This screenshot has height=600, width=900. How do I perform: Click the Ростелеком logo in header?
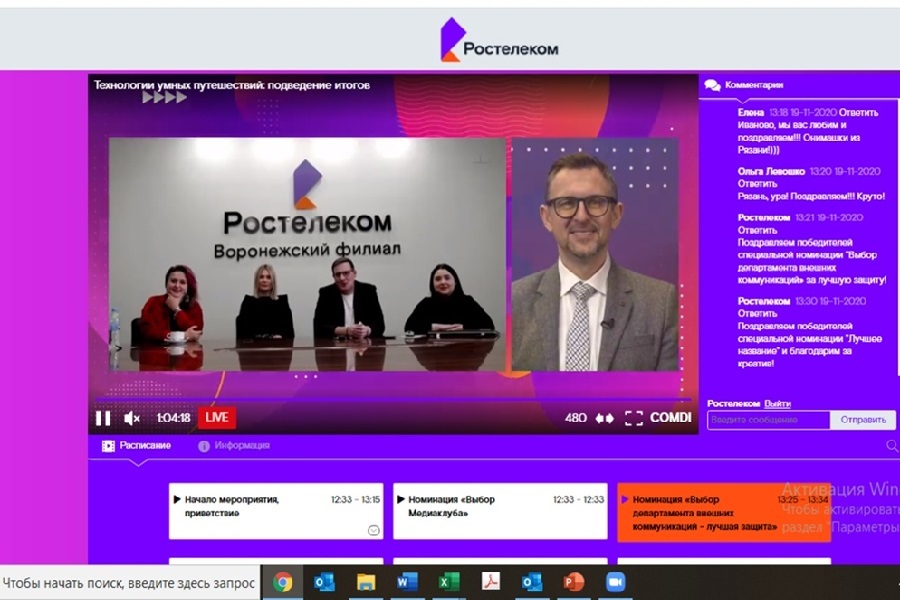point(499,40)
